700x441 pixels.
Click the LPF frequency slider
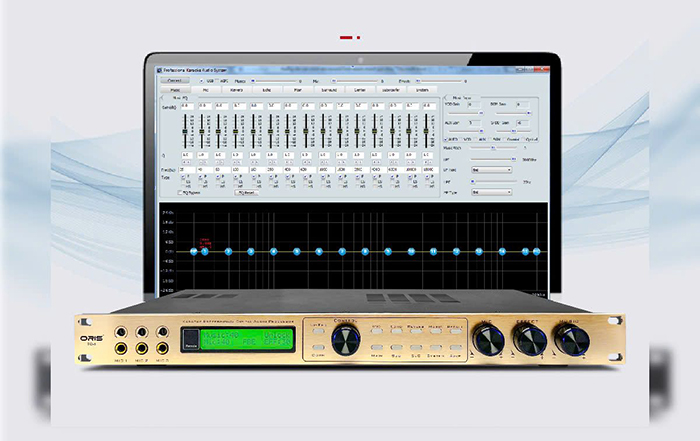[493, 159]
